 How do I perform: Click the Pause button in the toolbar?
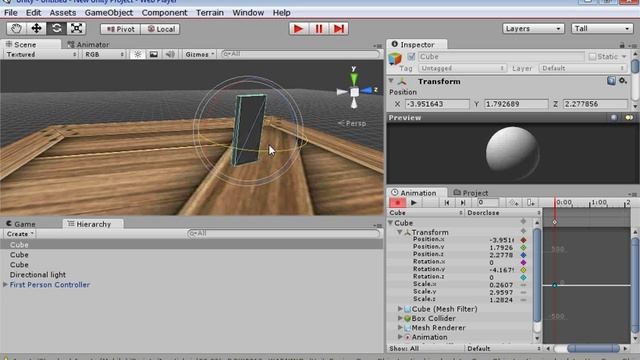[319, 29]
